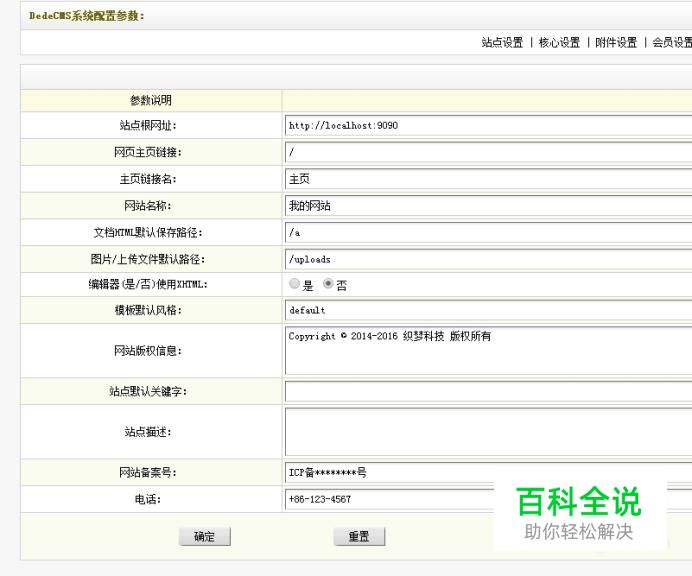Click the 站点默认关键字 label

148,392
